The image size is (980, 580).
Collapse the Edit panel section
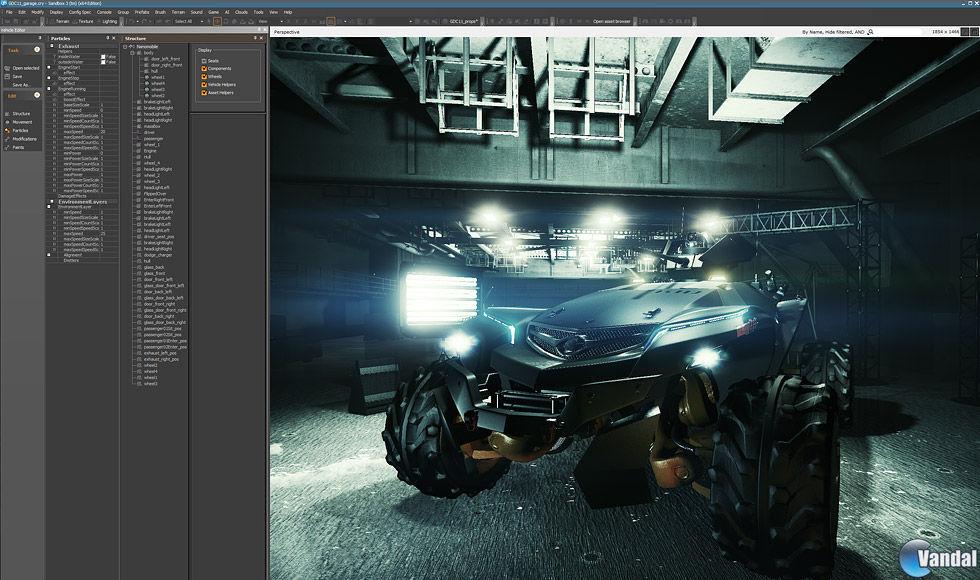[37, 95]
